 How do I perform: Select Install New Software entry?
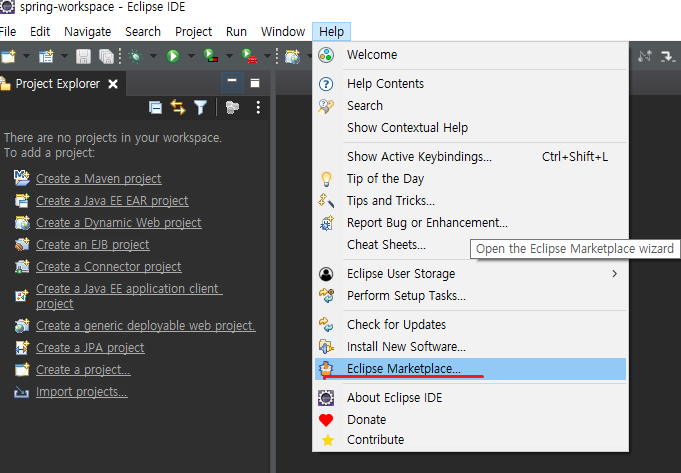471,347
